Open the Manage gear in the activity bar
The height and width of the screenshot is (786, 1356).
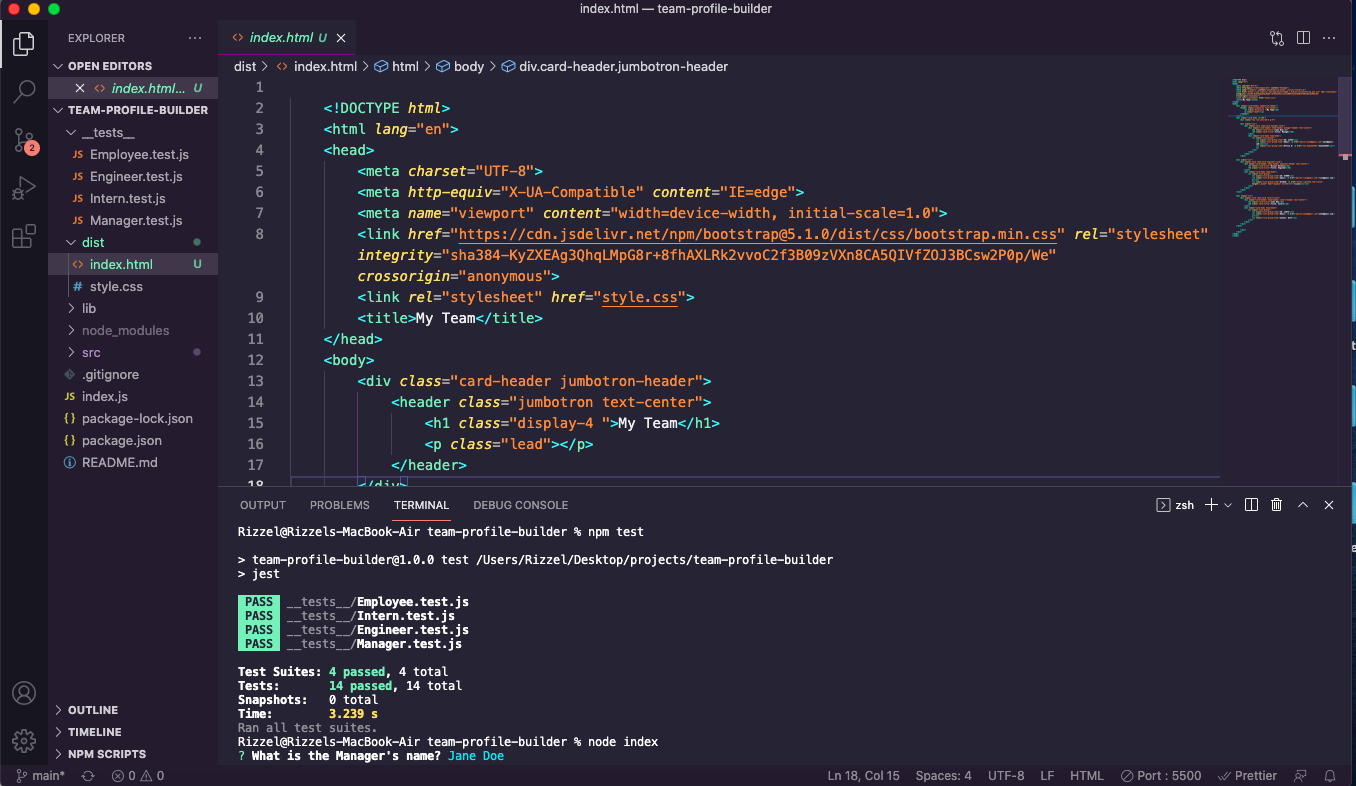23,741
